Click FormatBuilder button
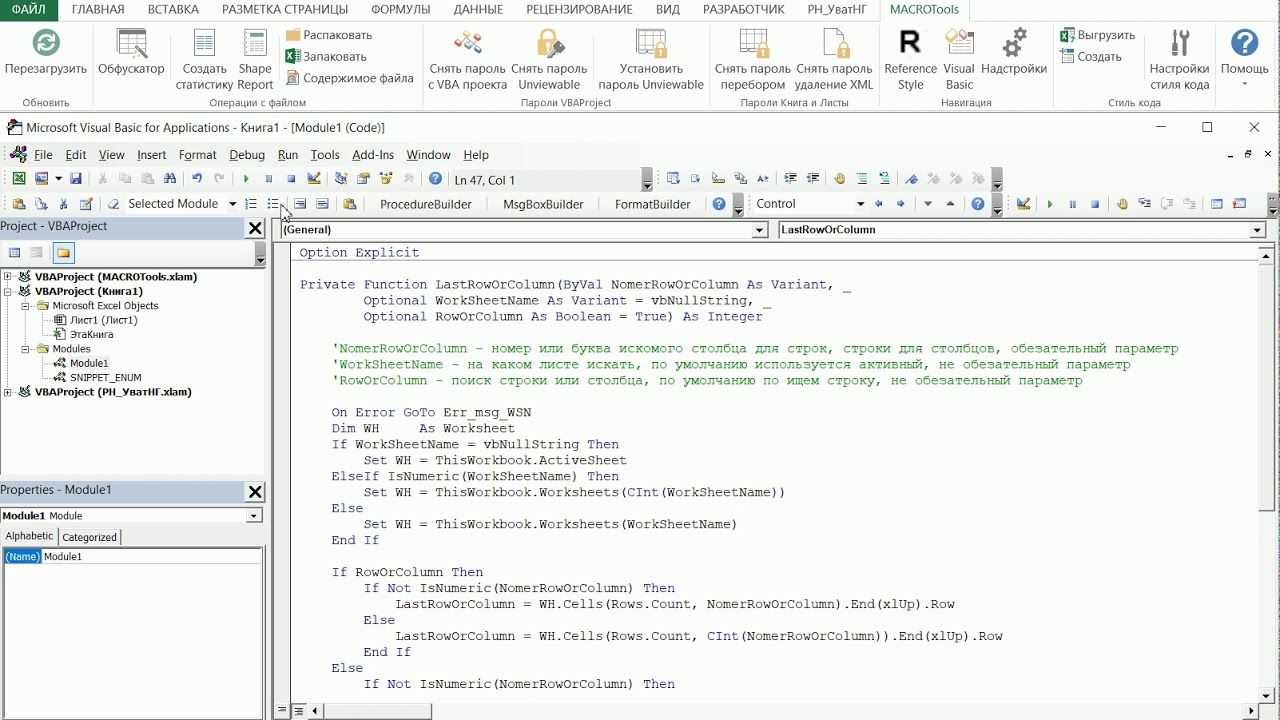 click(653, 204)
